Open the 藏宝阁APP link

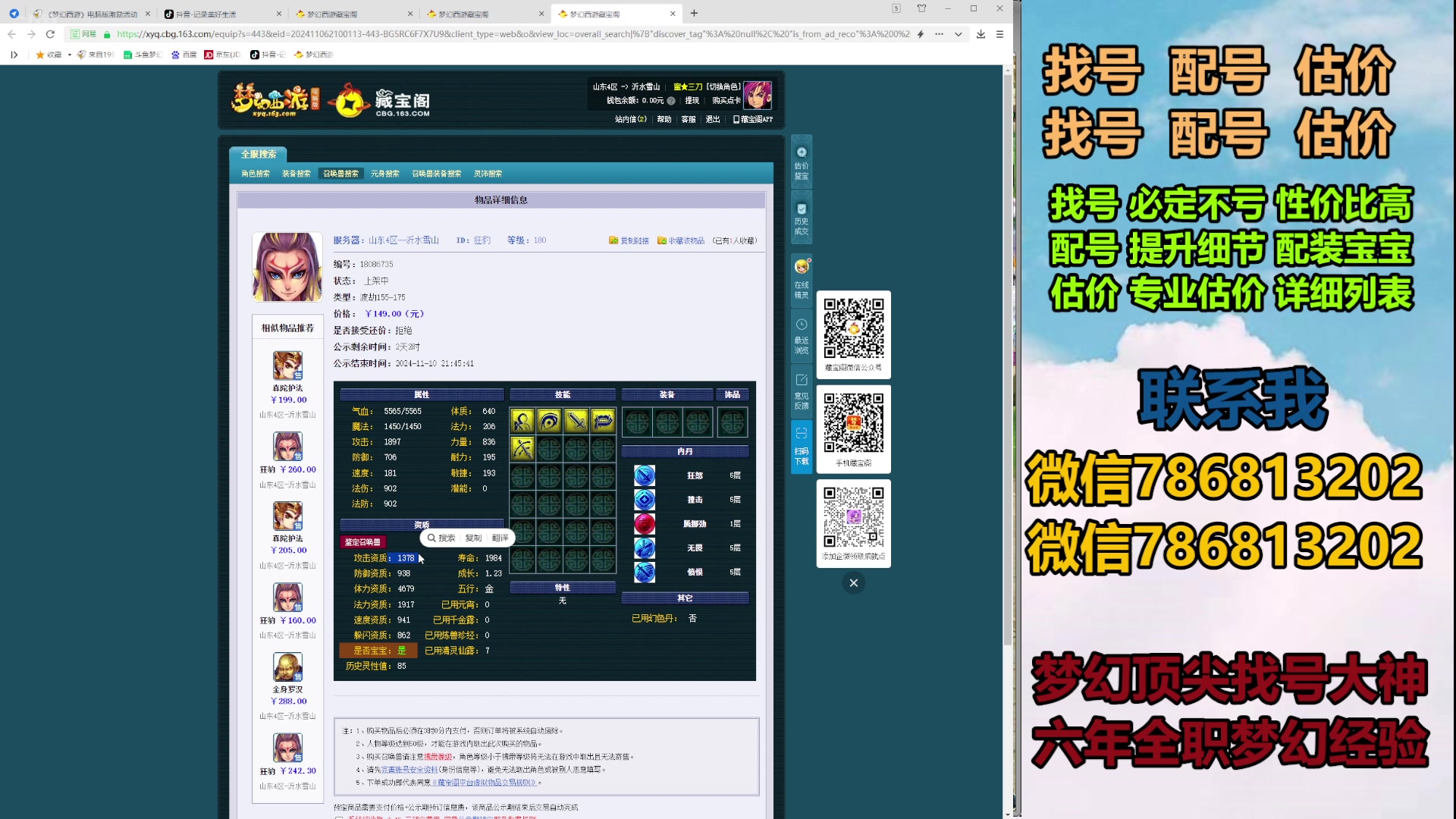pyautogui.click(x=753, y=120)
